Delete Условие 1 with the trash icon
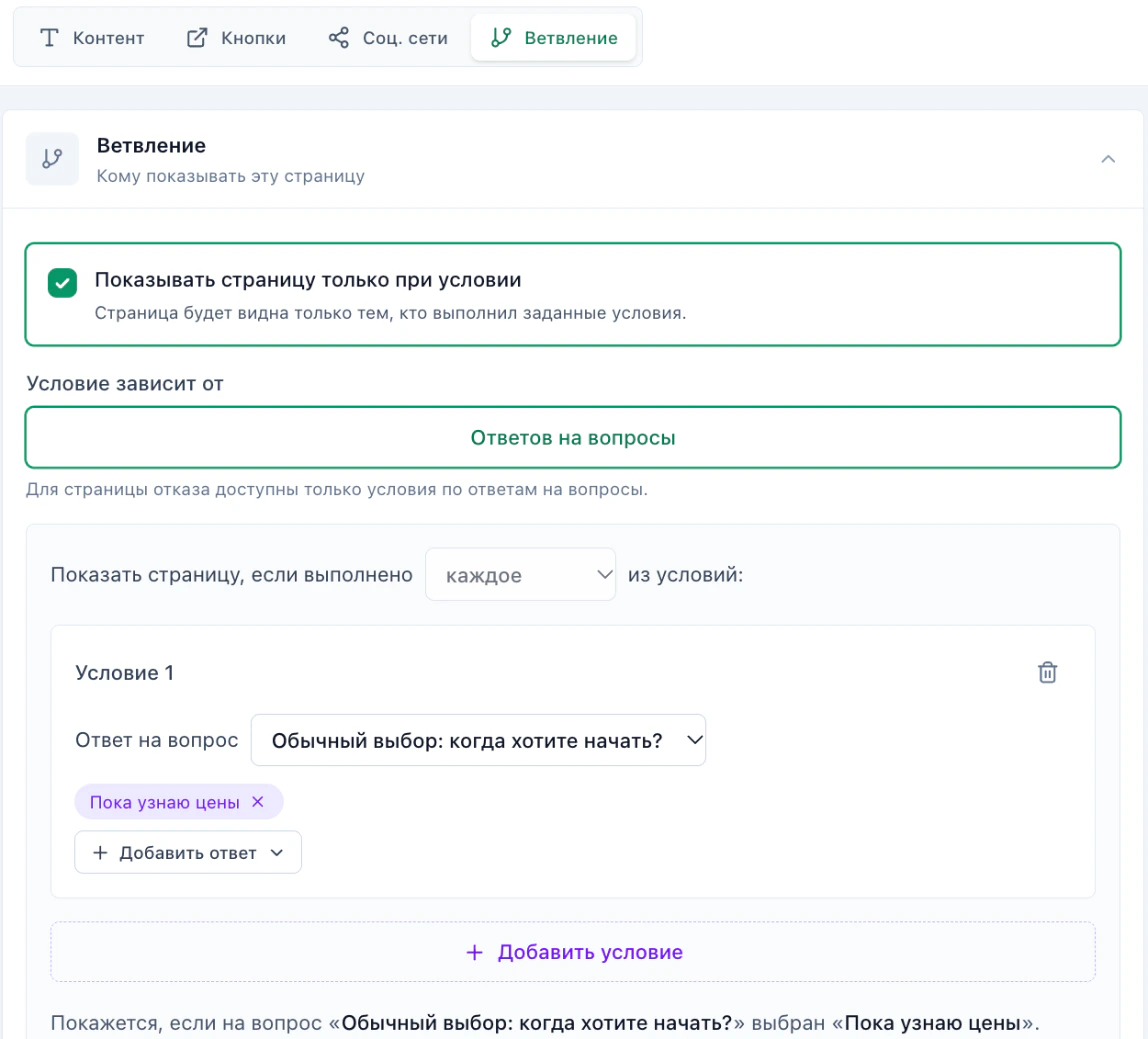 (x=1047, y=672)
